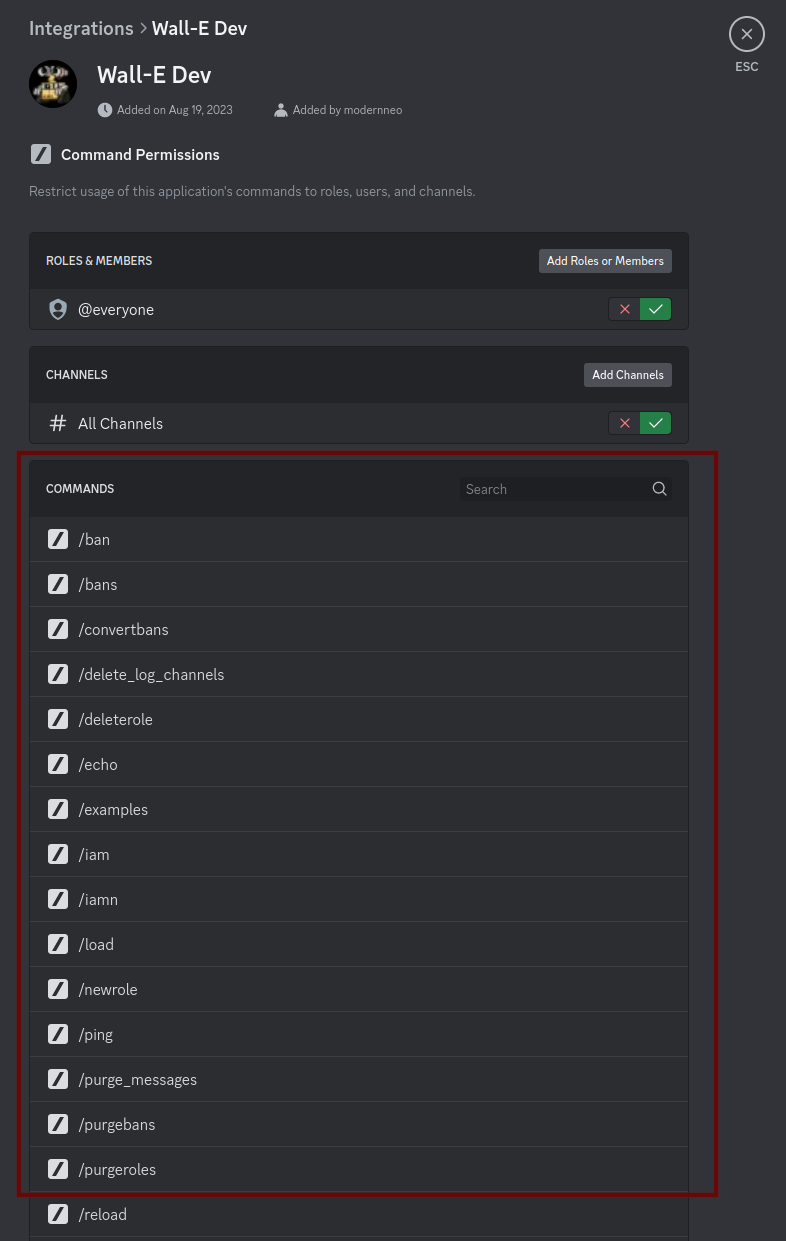Click the search magnifying glass in Commands panel
Screen dimensions: 786x1241
pos(659,489)
